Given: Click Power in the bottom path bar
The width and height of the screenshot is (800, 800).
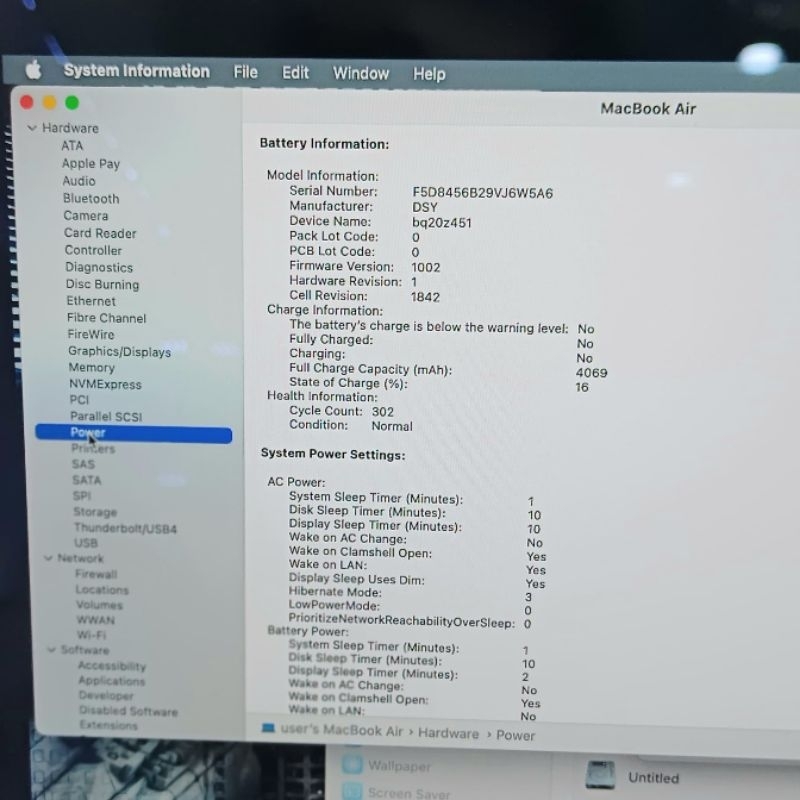Looking at the screenshot, I should coord(515,735).
